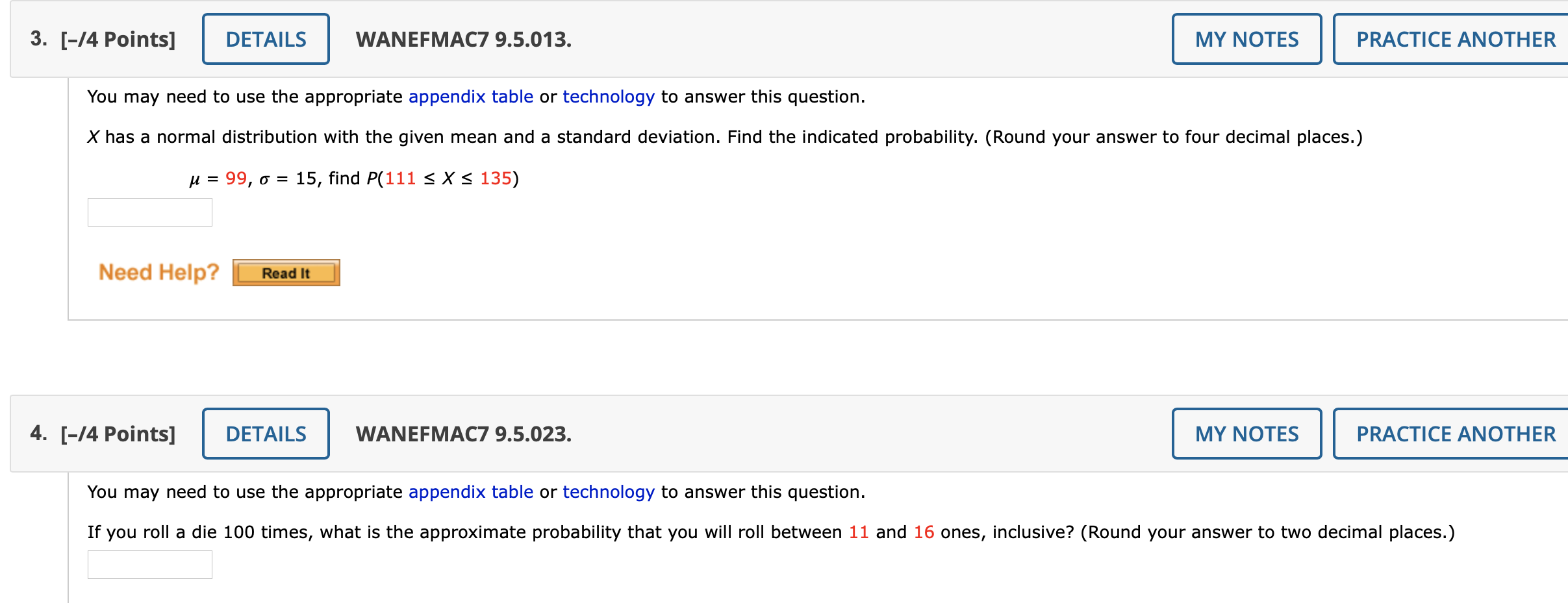Click DETAILS for question 4
The width and height of the screenshot is (1568, 603).
tap(265, 433)
